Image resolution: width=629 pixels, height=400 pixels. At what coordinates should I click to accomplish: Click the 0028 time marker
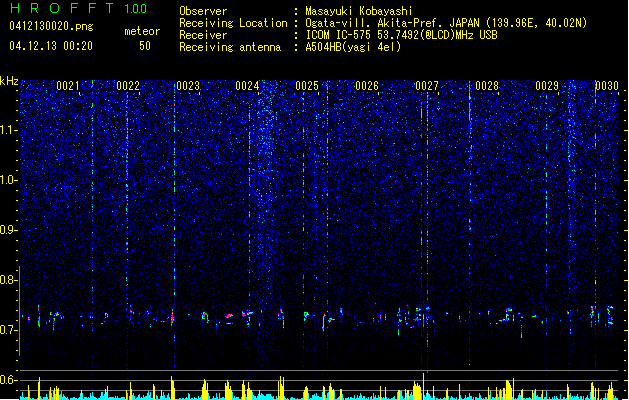click(487, 86)
